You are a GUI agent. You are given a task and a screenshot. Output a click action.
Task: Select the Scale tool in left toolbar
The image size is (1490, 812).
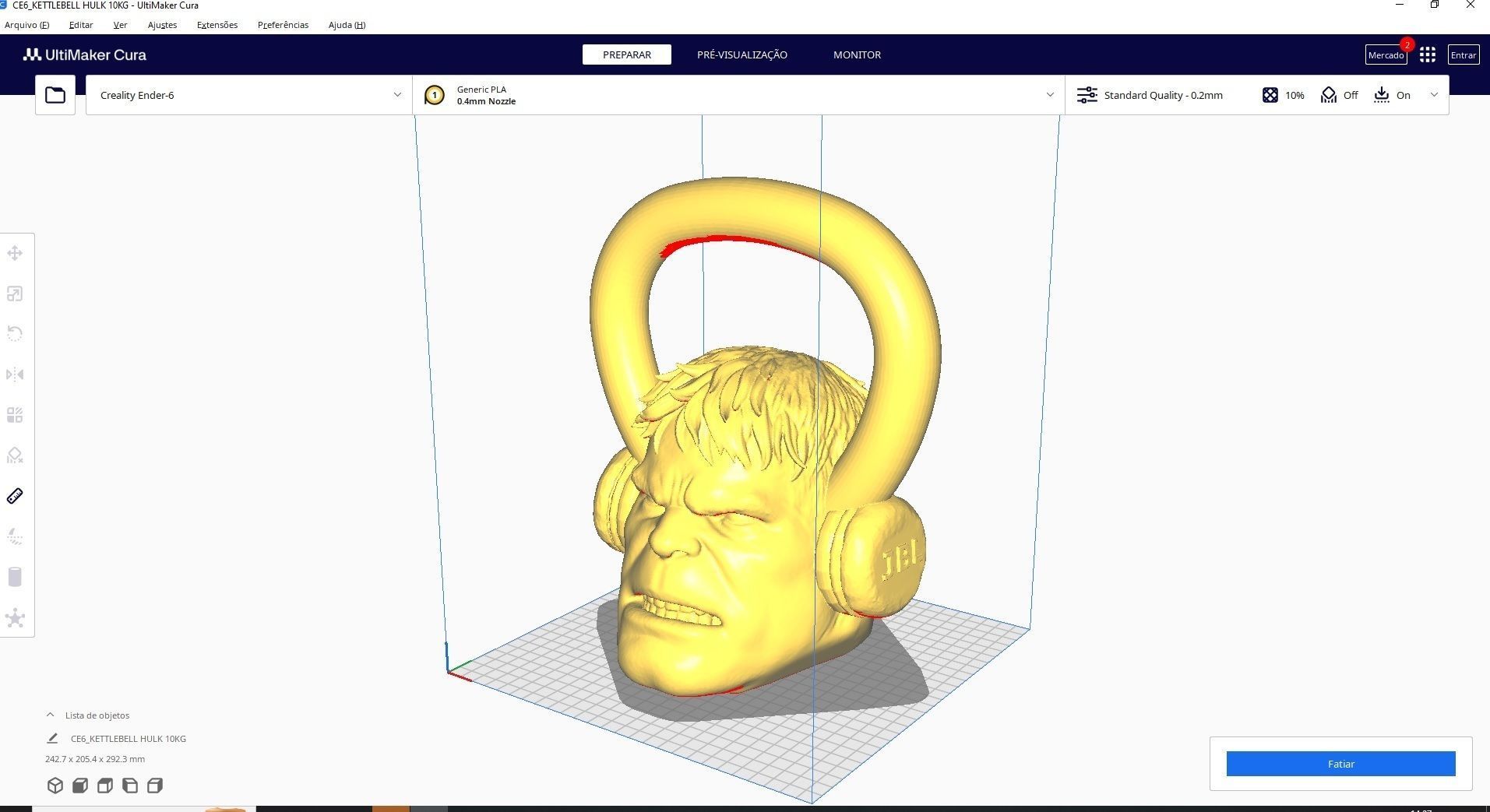pos(15,294)
